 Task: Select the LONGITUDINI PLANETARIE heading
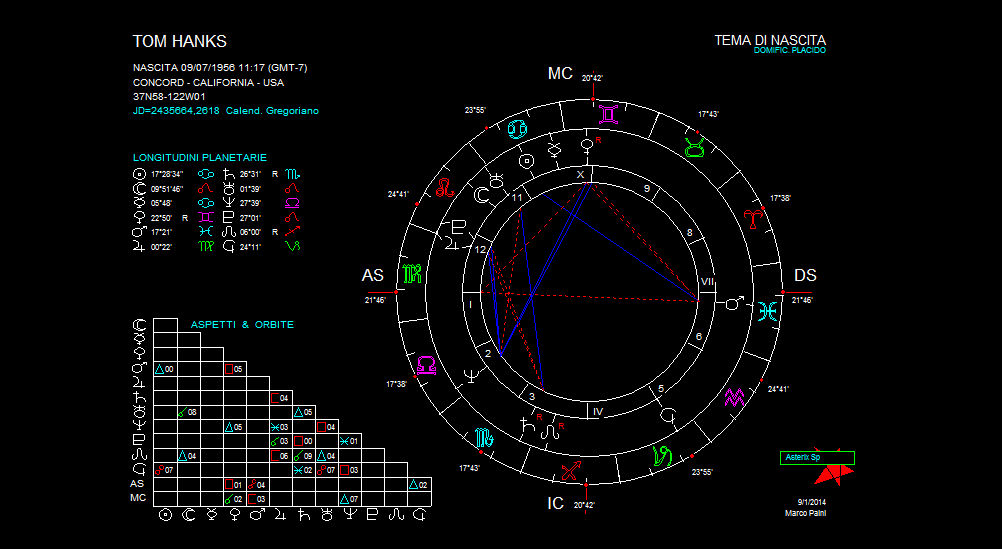[199, 157]
